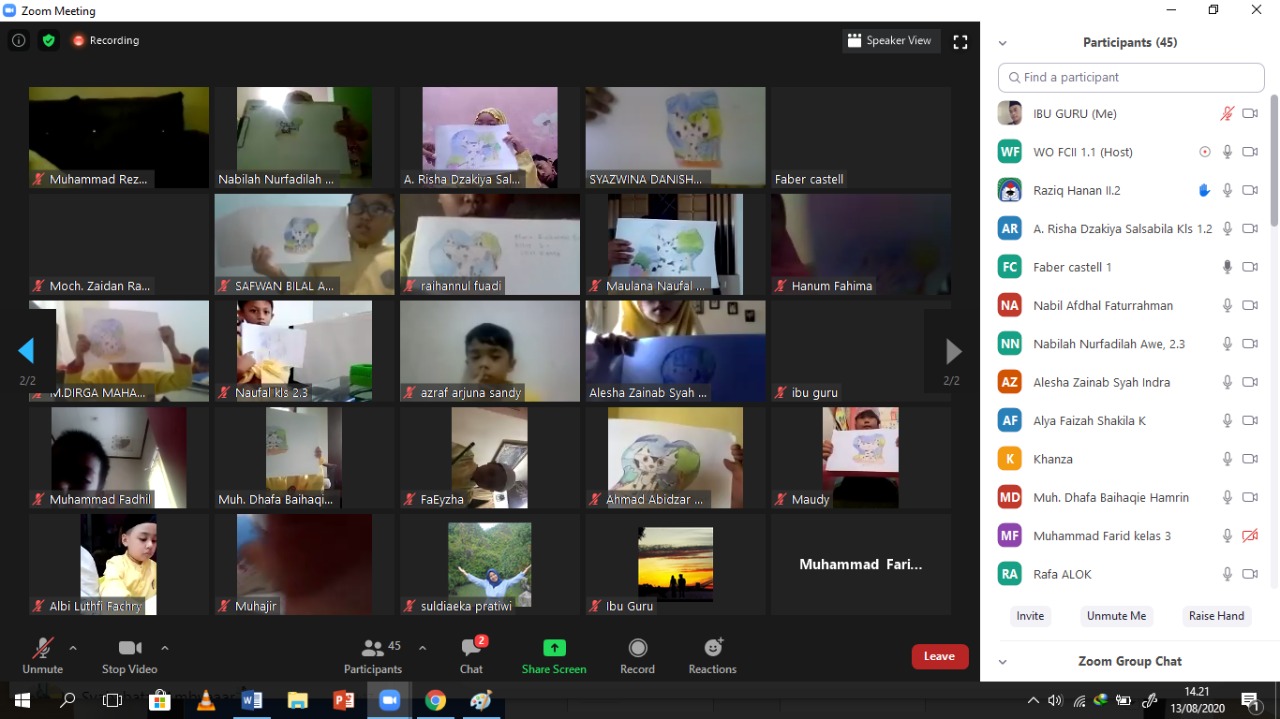Stop video with the camera button
This screenshot has width=1280, height=719.
(x=129, y=648)
